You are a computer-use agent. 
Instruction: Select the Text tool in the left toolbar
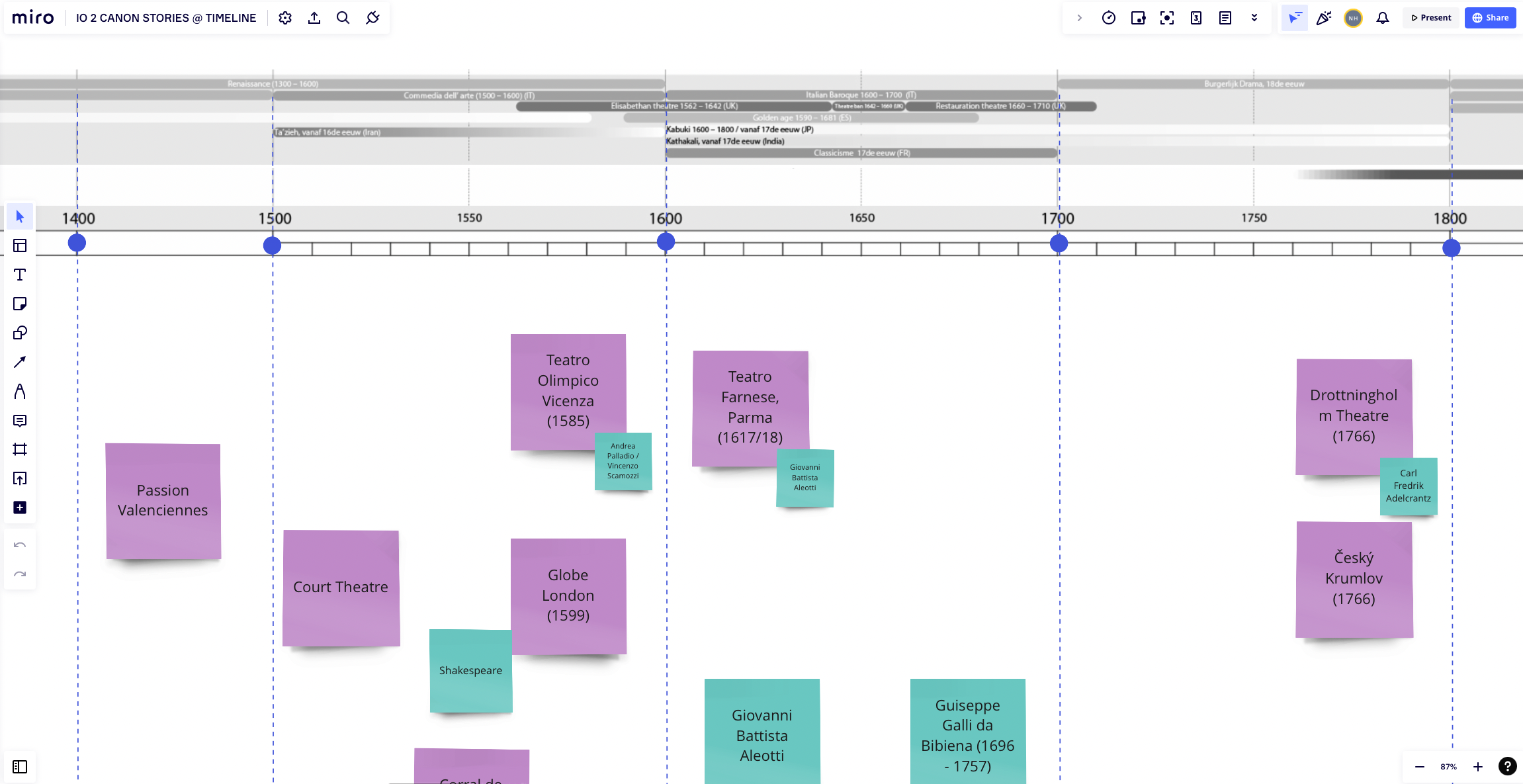pos(20,275)
